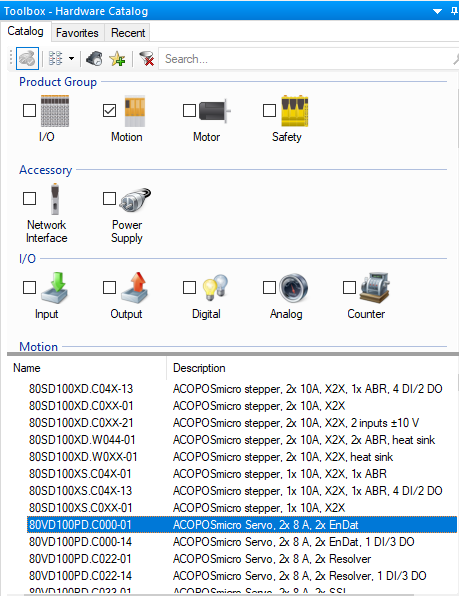This screenshot has width=459, height=596.
Task: Switch to the Favorites tab
Action: point(77,33)
